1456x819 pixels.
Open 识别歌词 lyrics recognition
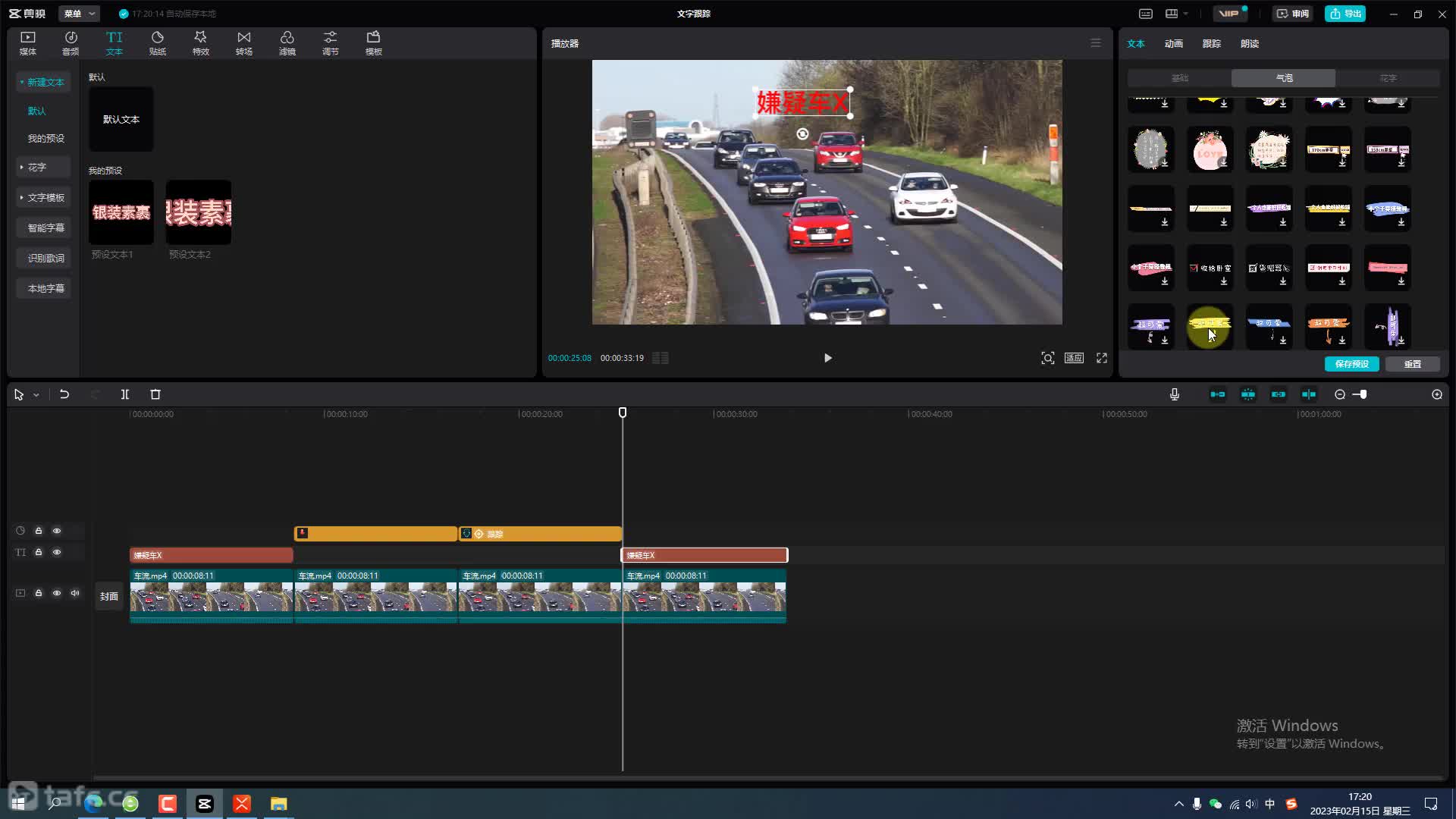(x=44, y=258)
